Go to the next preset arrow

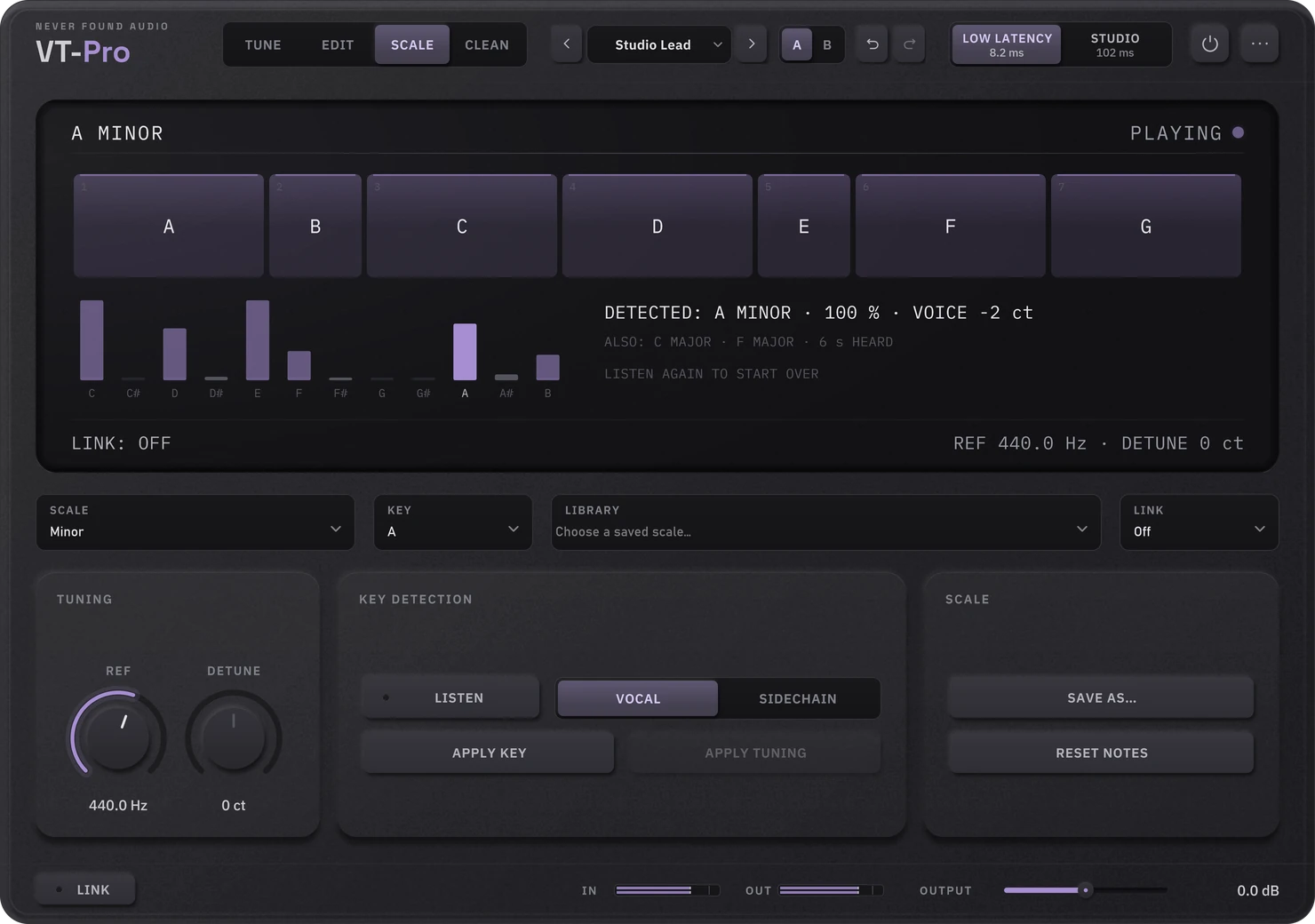pyautogui.click(x=752, y=44)
